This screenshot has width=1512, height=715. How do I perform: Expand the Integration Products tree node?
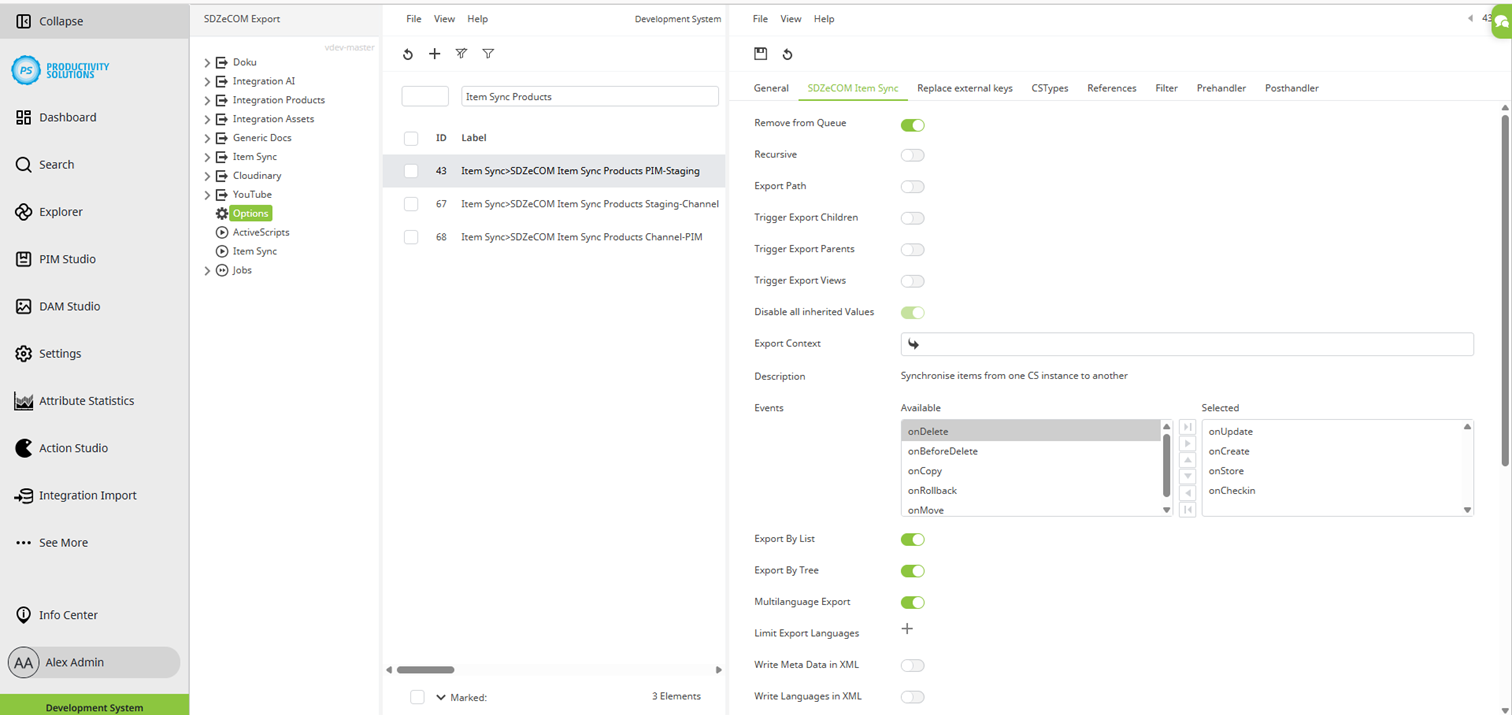click(208, 100)
